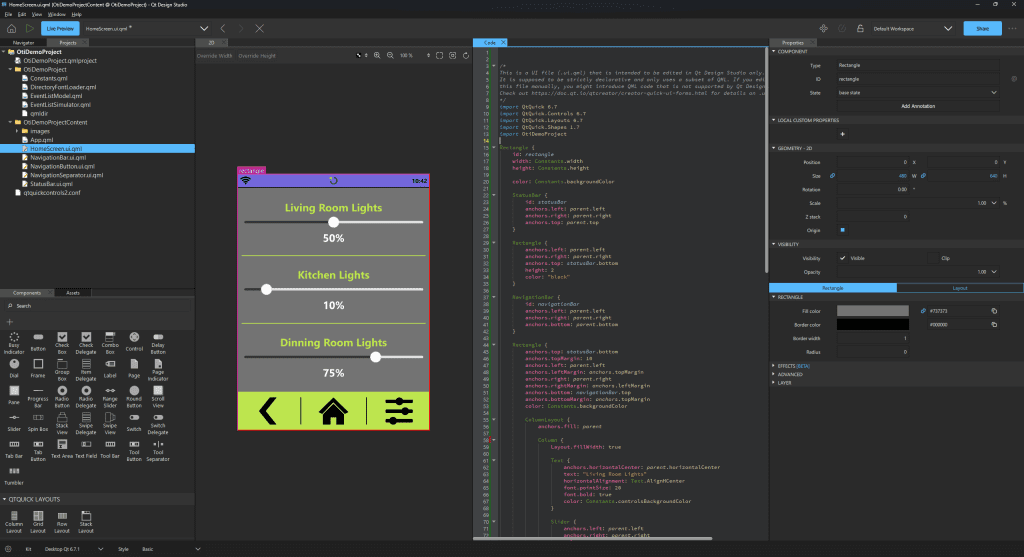Collapse the QTQUICK LAYOUTS section
Viewport: 1024px width, 557px height.
point(4,500)
